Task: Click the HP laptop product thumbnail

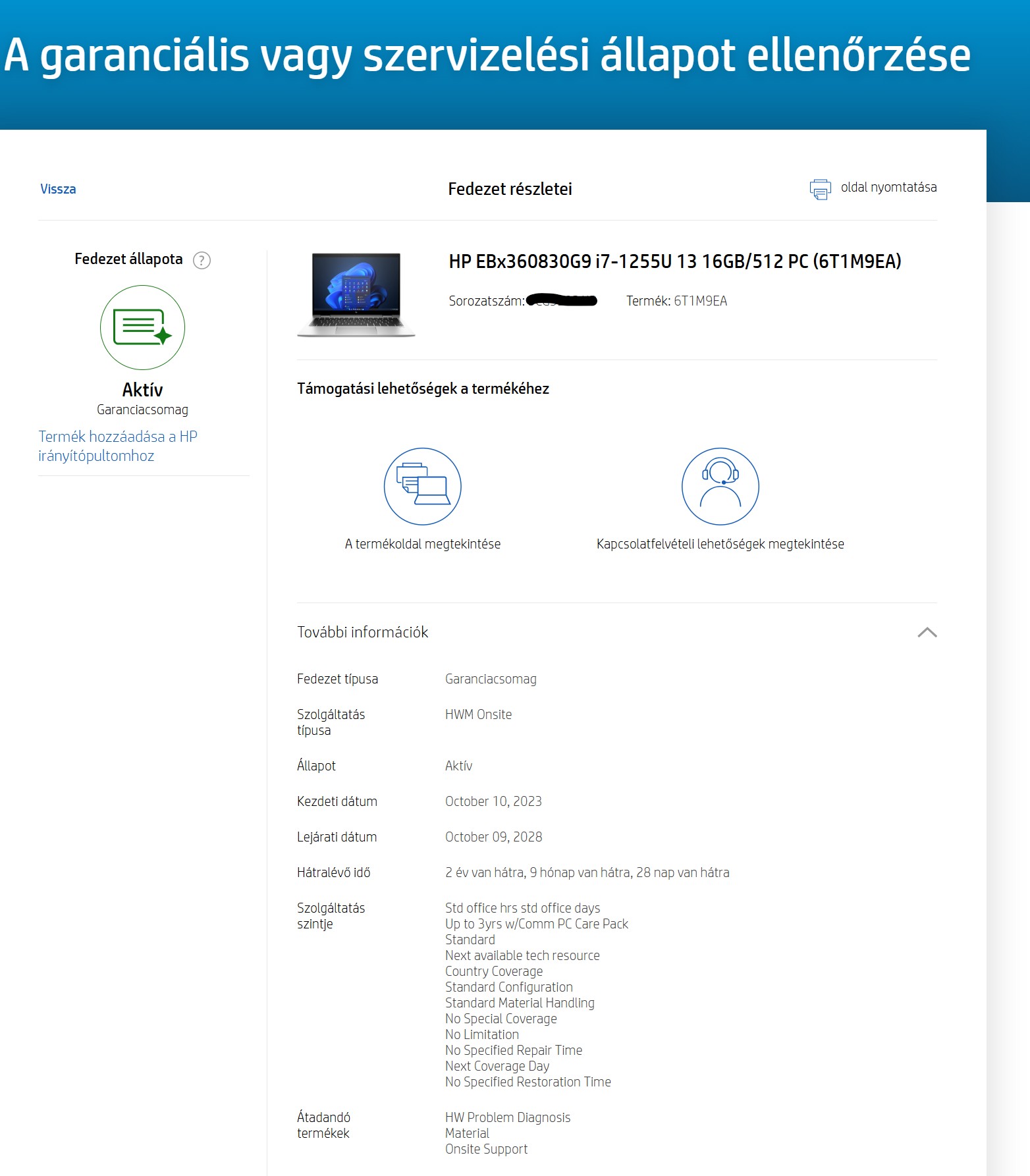Action: 356,294
